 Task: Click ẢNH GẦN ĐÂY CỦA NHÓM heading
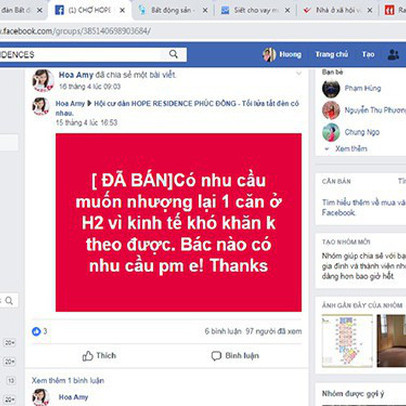click(362, 305)
